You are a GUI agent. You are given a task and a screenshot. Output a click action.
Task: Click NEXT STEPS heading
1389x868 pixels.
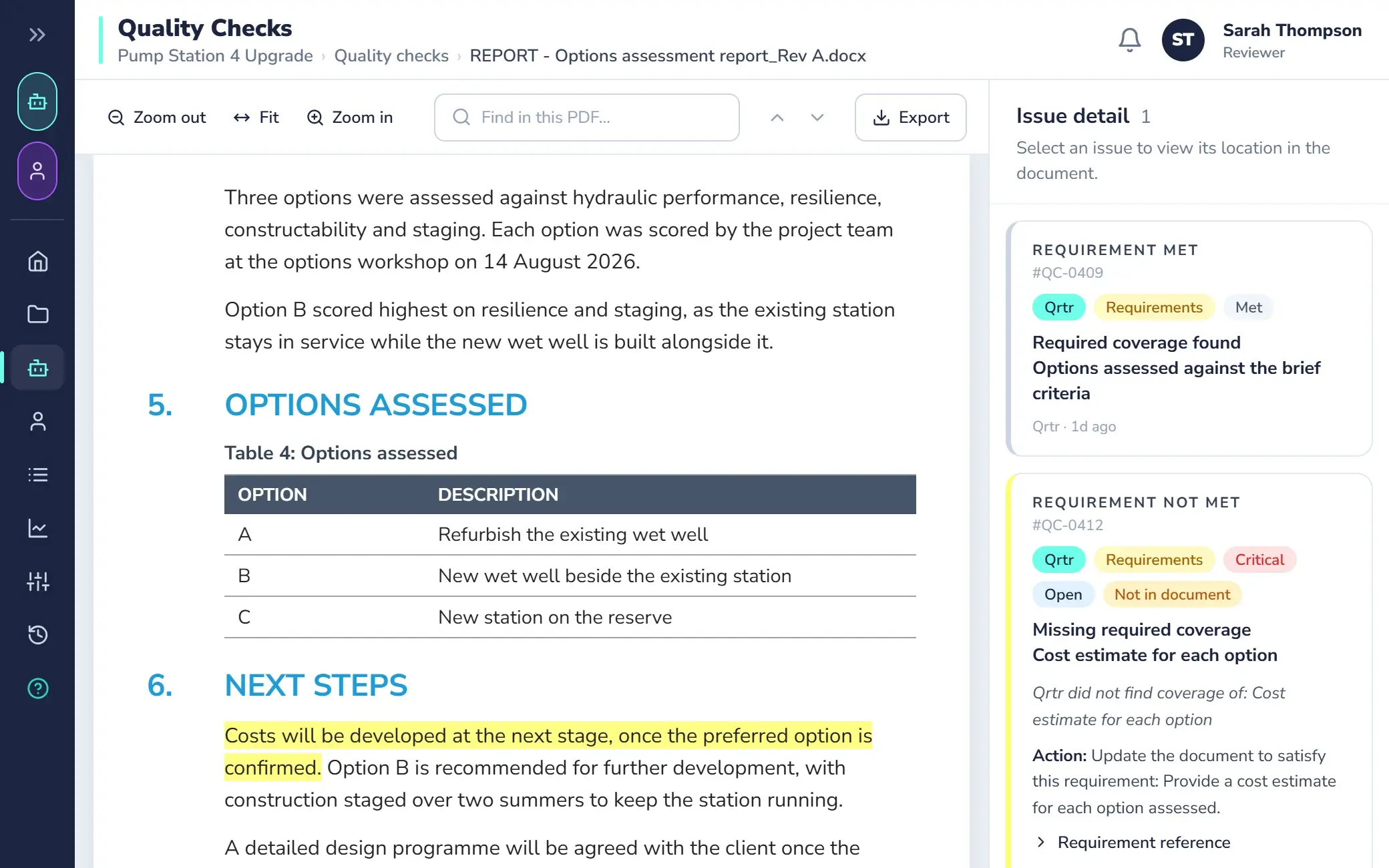point(316,685)
